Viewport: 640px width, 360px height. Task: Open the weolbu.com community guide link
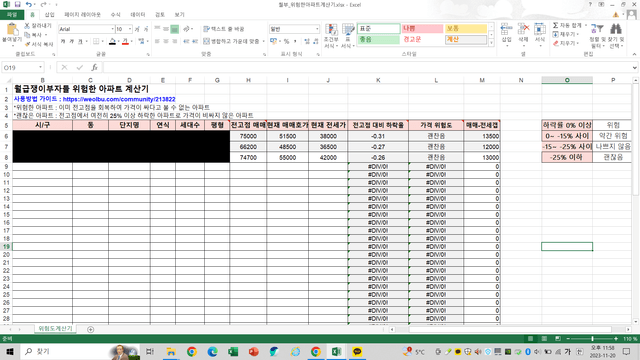tap(119, 99)
